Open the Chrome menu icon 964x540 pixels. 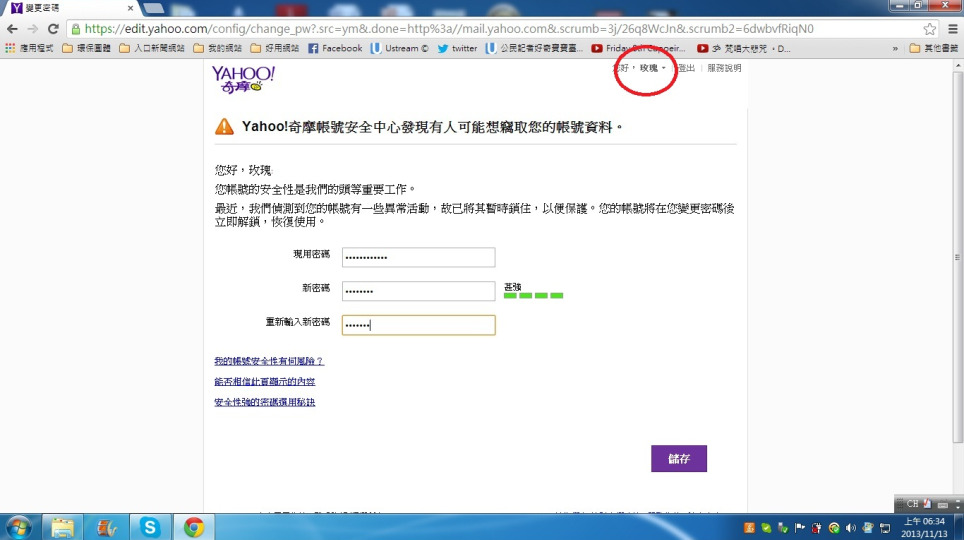950,29
